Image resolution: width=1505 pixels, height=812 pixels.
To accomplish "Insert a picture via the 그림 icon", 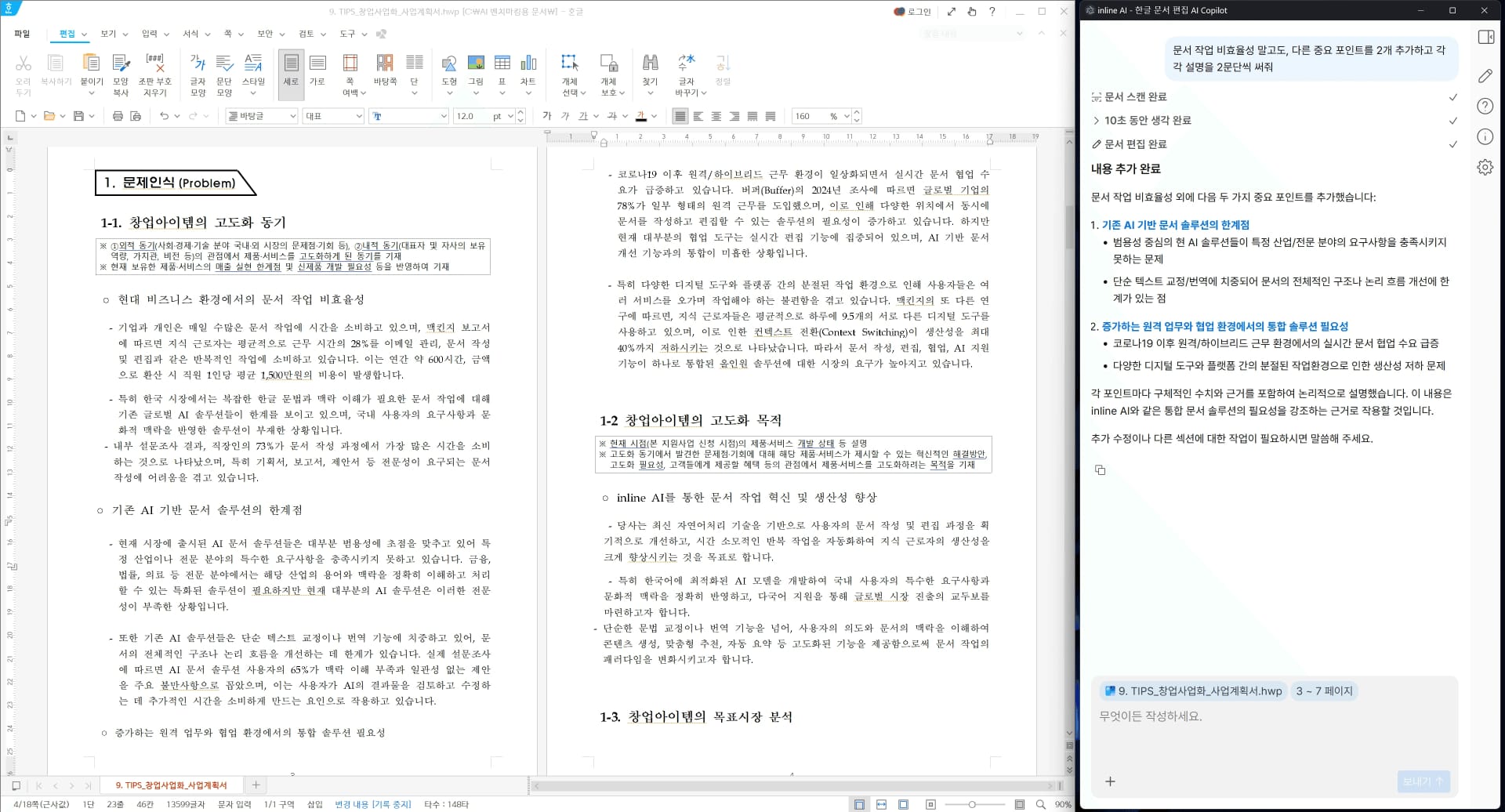I will (475, 71).
